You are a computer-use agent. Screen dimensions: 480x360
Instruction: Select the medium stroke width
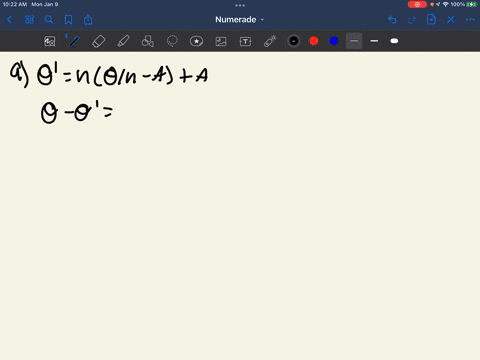pyautogui.click(x=374, y=41)
